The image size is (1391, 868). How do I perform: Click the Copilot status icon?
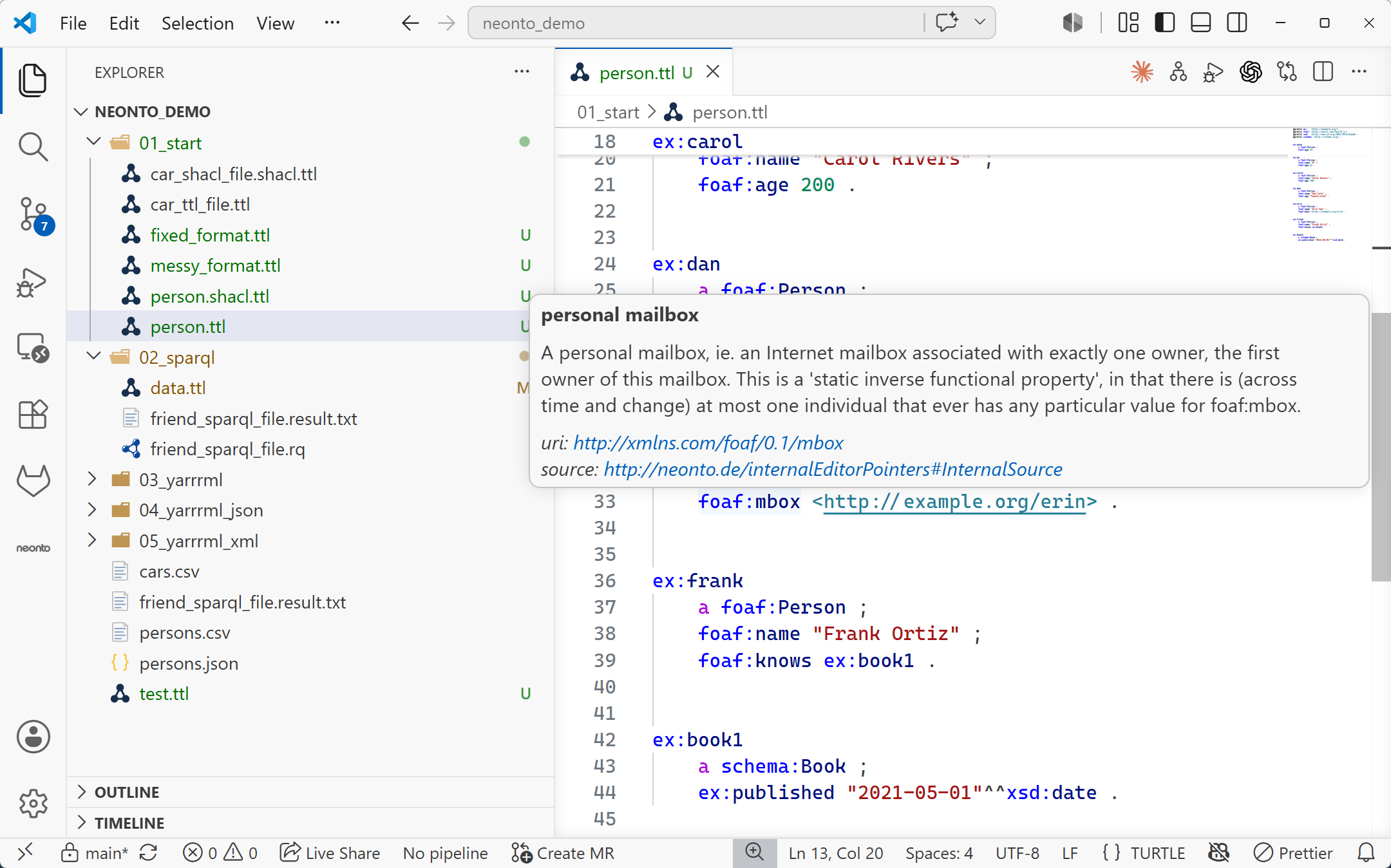point(1218,853)
